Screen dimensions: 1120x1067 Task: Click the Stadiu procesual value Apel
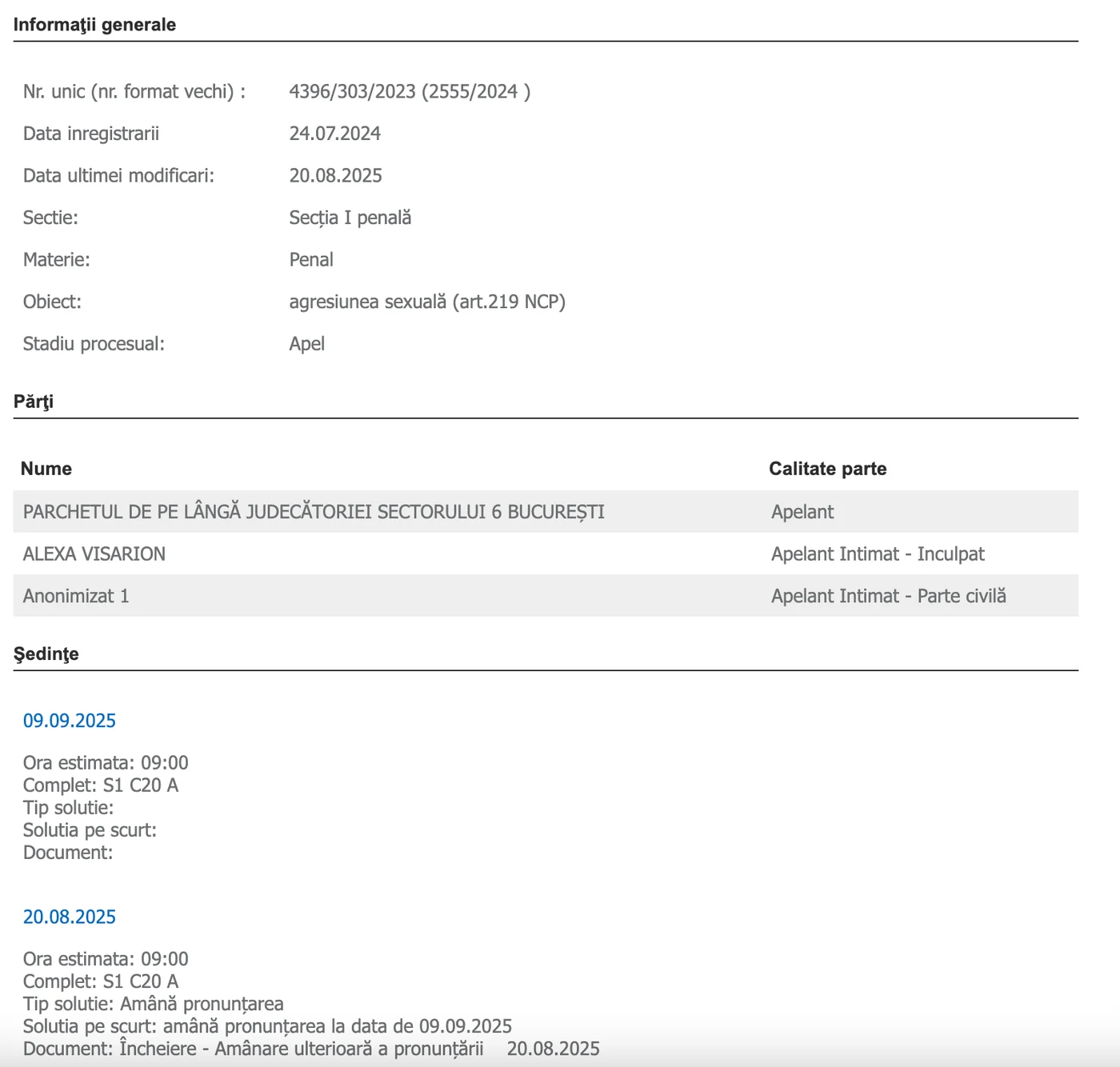click(307, 344)
